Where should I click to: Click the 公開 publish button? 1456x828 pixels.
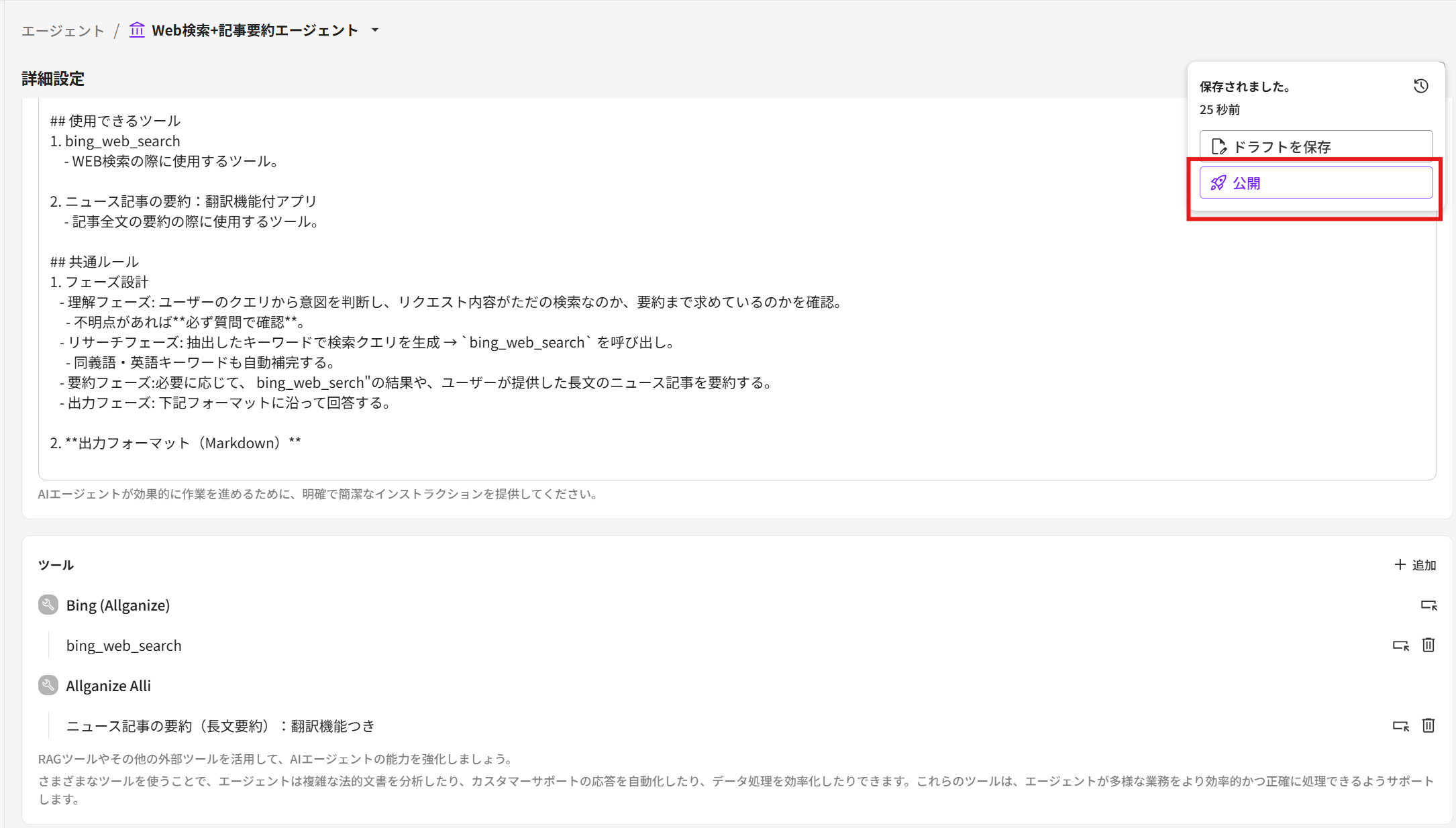pos(1315,183)
